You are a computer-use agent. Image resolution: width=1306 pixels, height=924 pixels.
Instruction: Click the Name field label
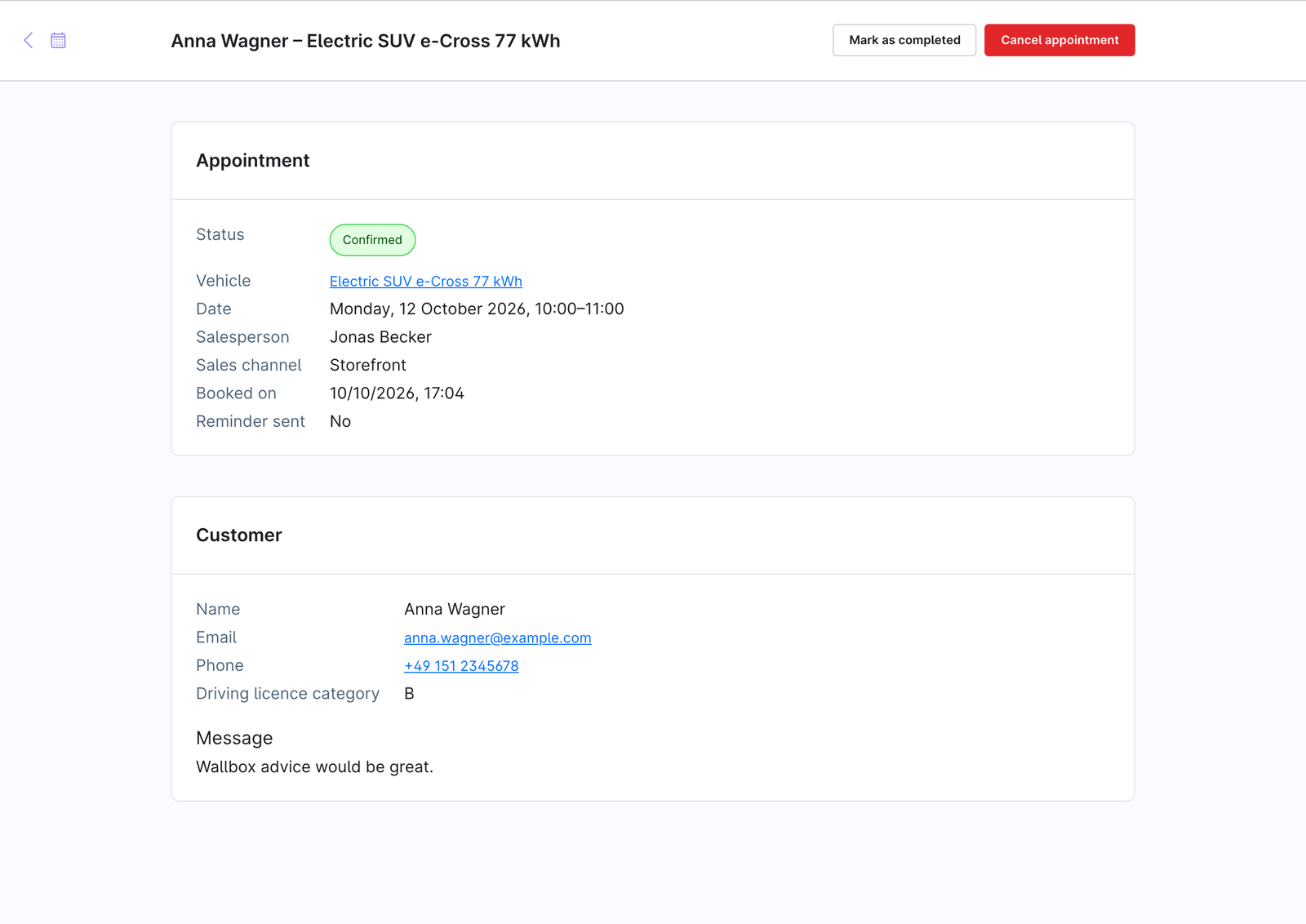(x=218, y=610)
